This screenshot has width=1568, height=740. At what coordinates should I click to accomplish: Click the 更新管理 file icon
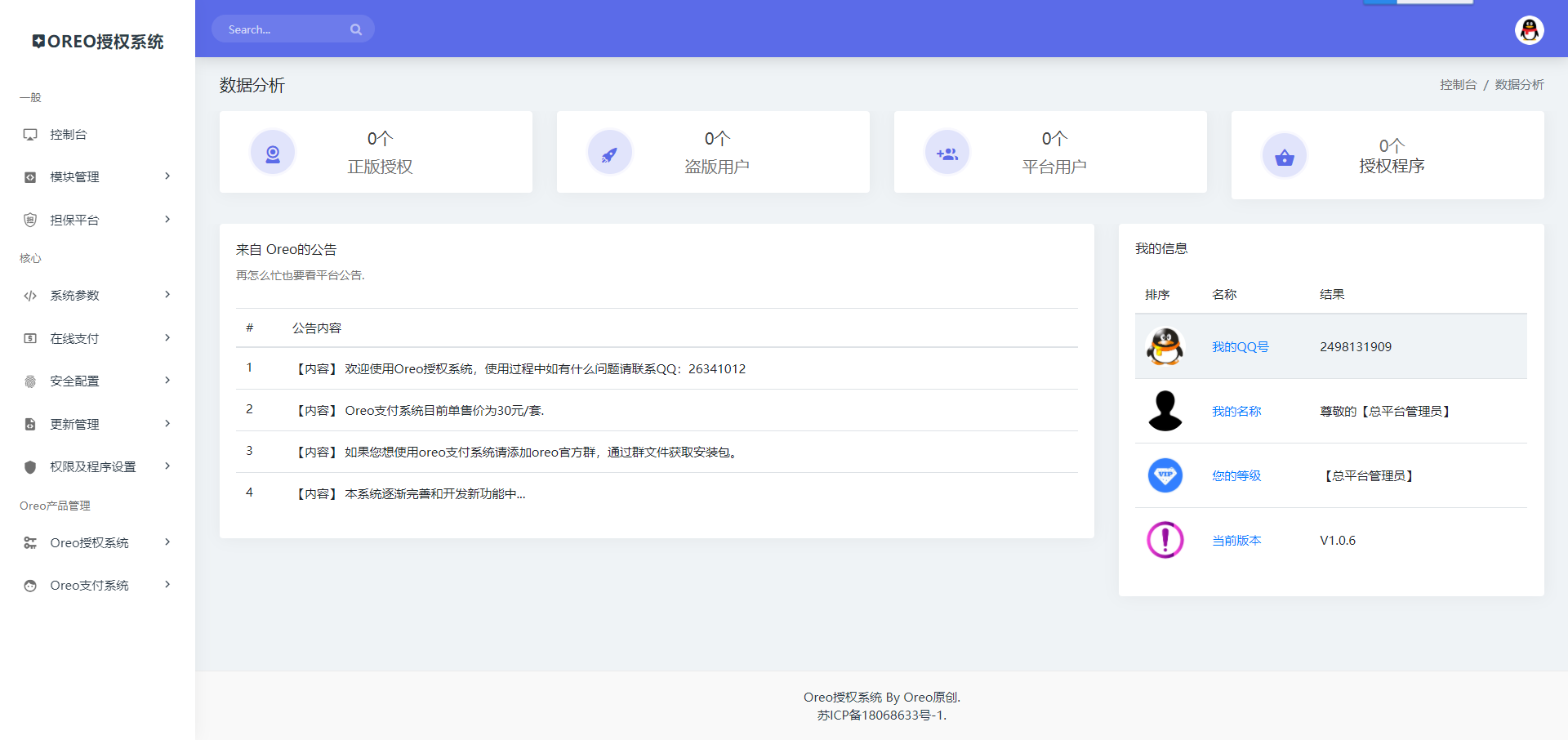30,424
